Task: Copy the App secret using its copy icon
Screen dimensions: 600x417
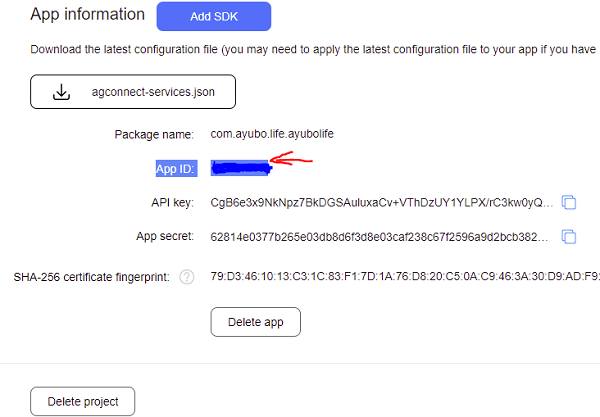Action: pos(569,237)
